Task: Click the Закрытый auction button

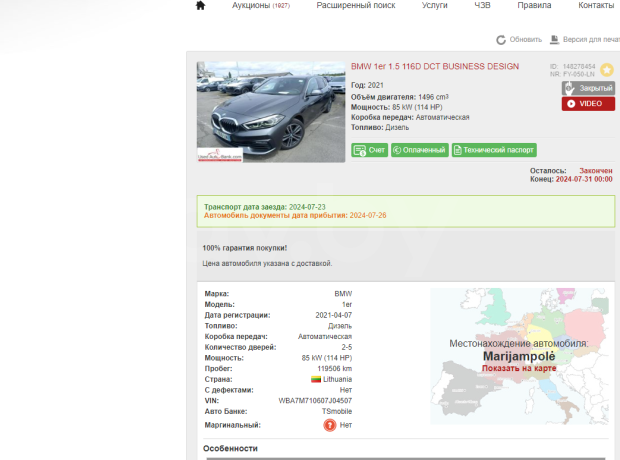Action: pyautogui.click(x=588, y=88)
